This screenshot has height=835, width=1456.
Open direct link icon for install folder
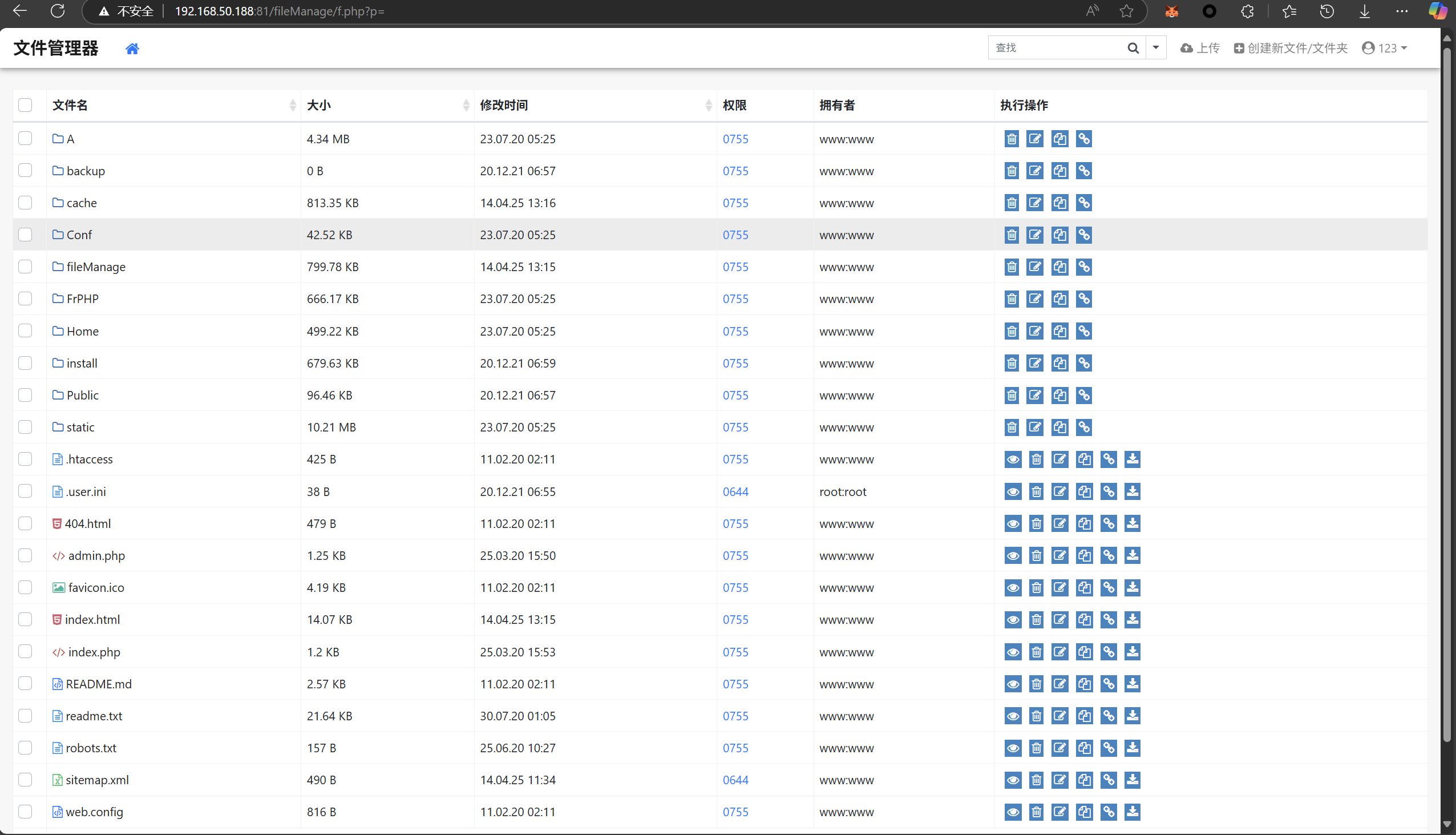(x=1083, y=363)
